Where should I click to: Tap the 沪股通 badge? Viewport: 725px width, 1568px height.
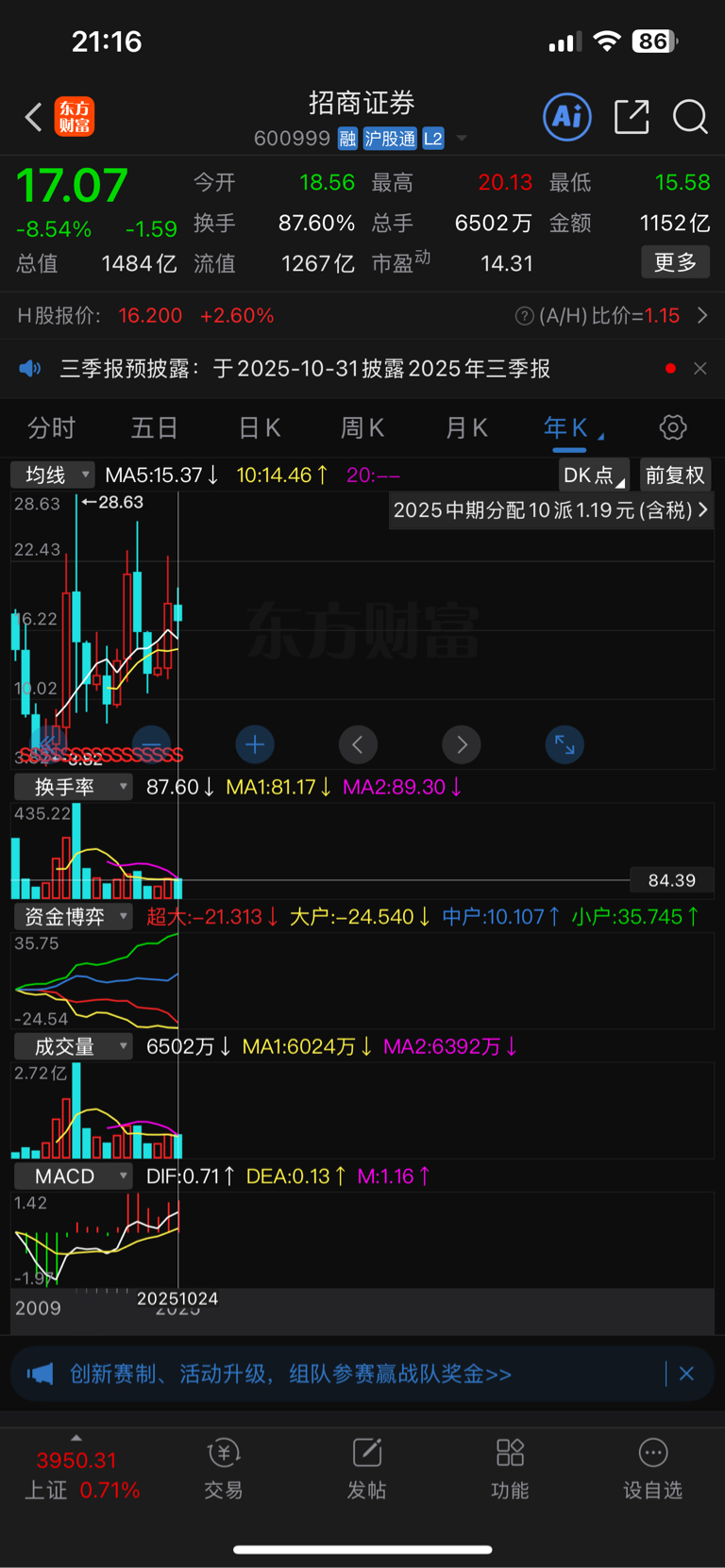pos(390,139)
